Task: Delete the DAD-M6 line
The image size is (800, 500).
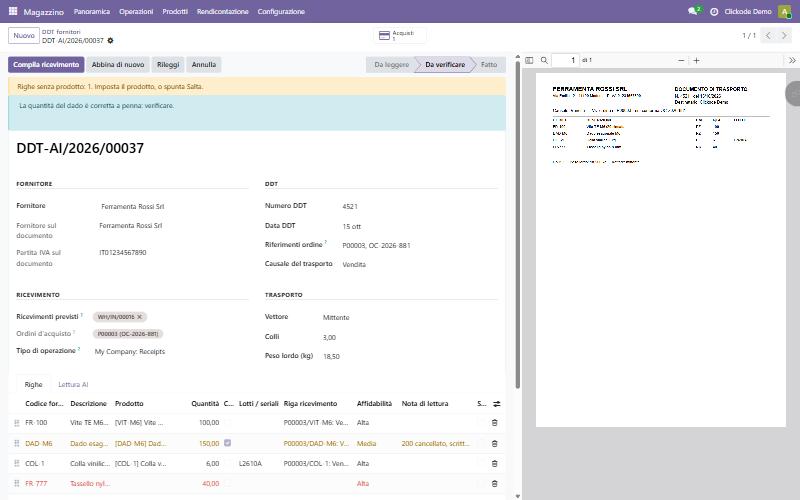Action: [x=494, y=443]
